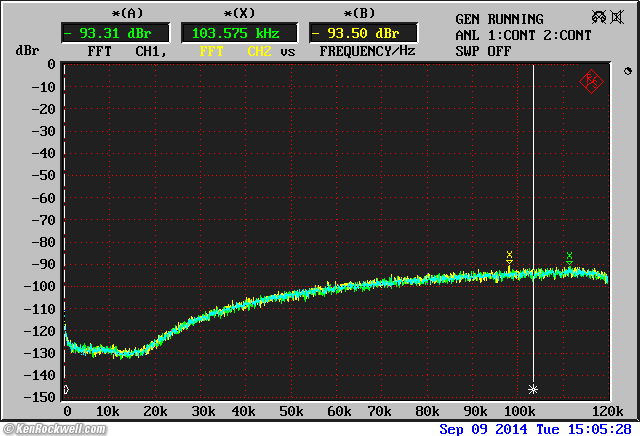Click the small marker at graph bottom-left
The height and width of the screenshot is (436, 640).
[x=66, y=389]
